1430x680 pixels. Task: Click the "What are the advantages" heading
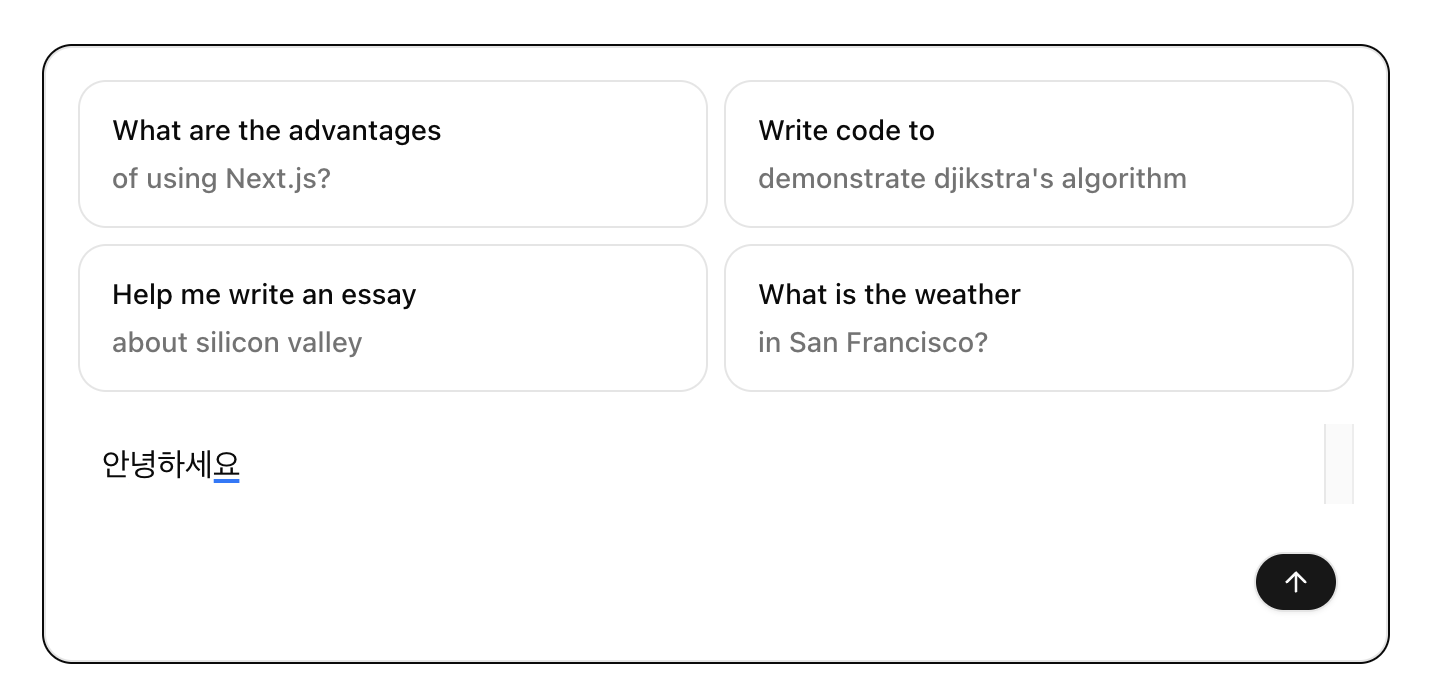(x=276, y=131)
